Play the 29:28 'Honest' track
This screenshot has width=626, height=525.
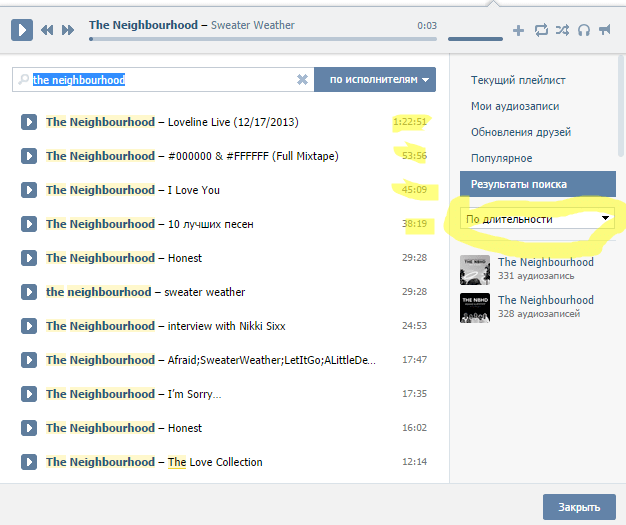pos(29,258)
